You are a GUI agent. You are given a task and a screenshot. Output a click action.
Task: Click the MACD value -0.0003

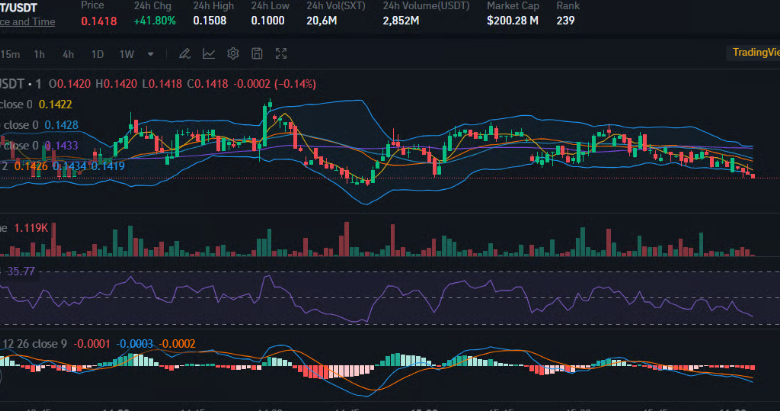tap(135, 344)
